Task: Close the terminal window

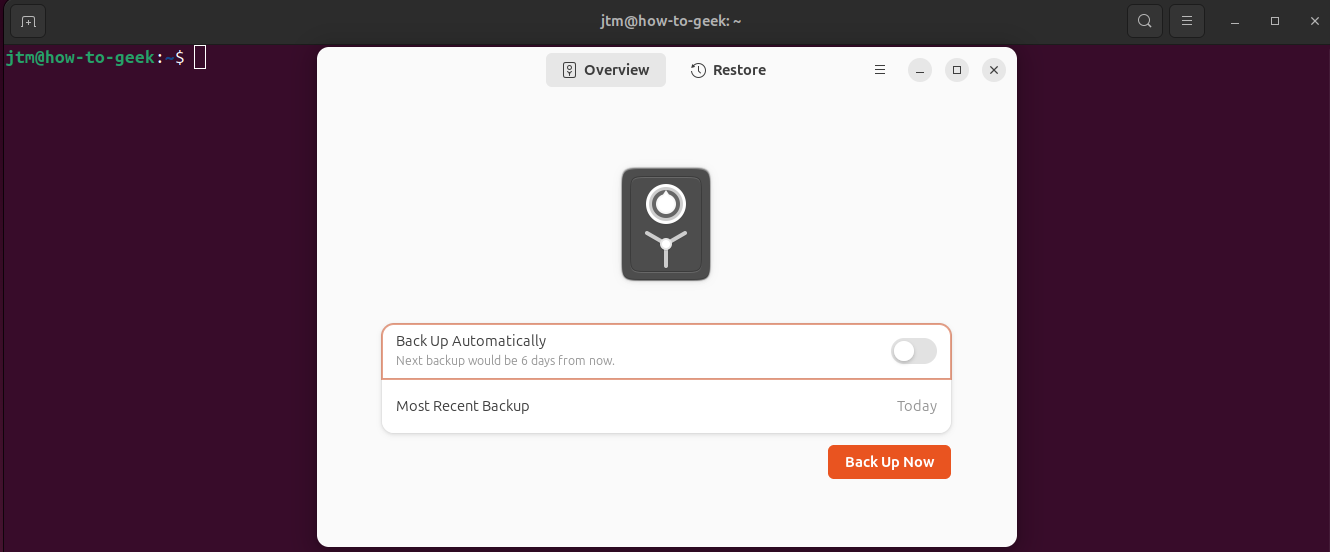Action: pos(1313,21)
